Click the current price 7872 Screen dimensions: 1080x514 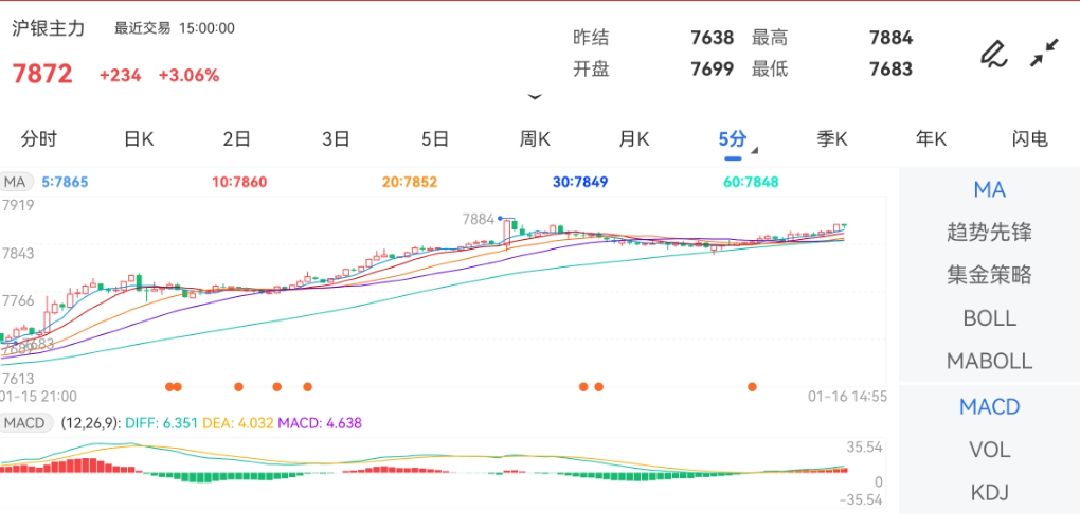point(42,73)
